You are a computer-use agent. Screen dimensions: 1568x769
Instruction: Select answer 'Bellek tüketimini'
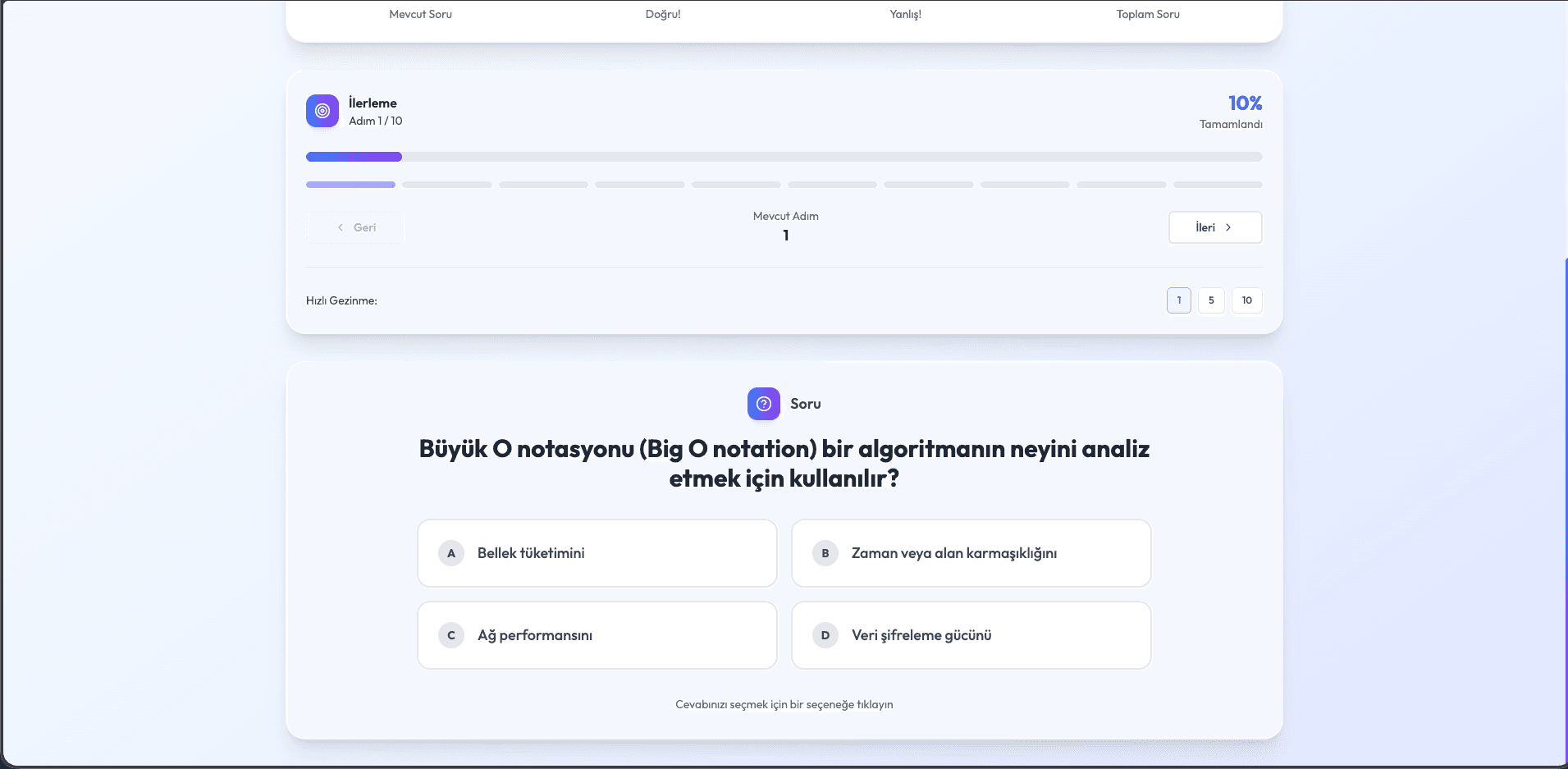click(531, 553)
